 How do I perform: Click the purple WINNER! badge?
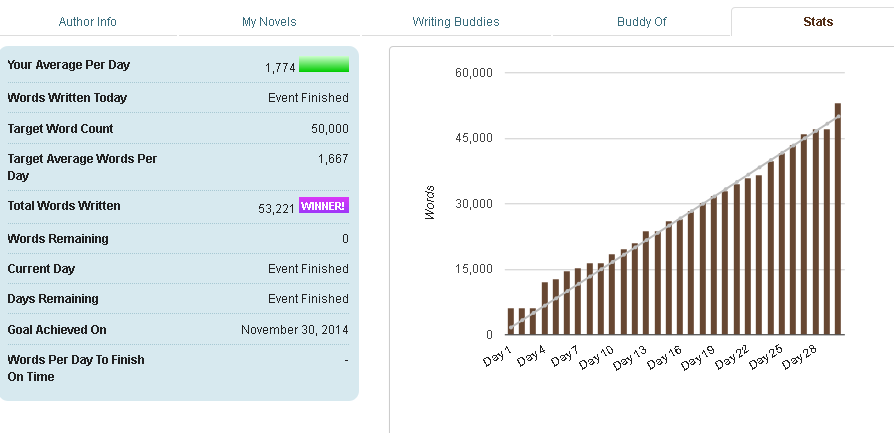pyautogui.click(x=324, y=206)
